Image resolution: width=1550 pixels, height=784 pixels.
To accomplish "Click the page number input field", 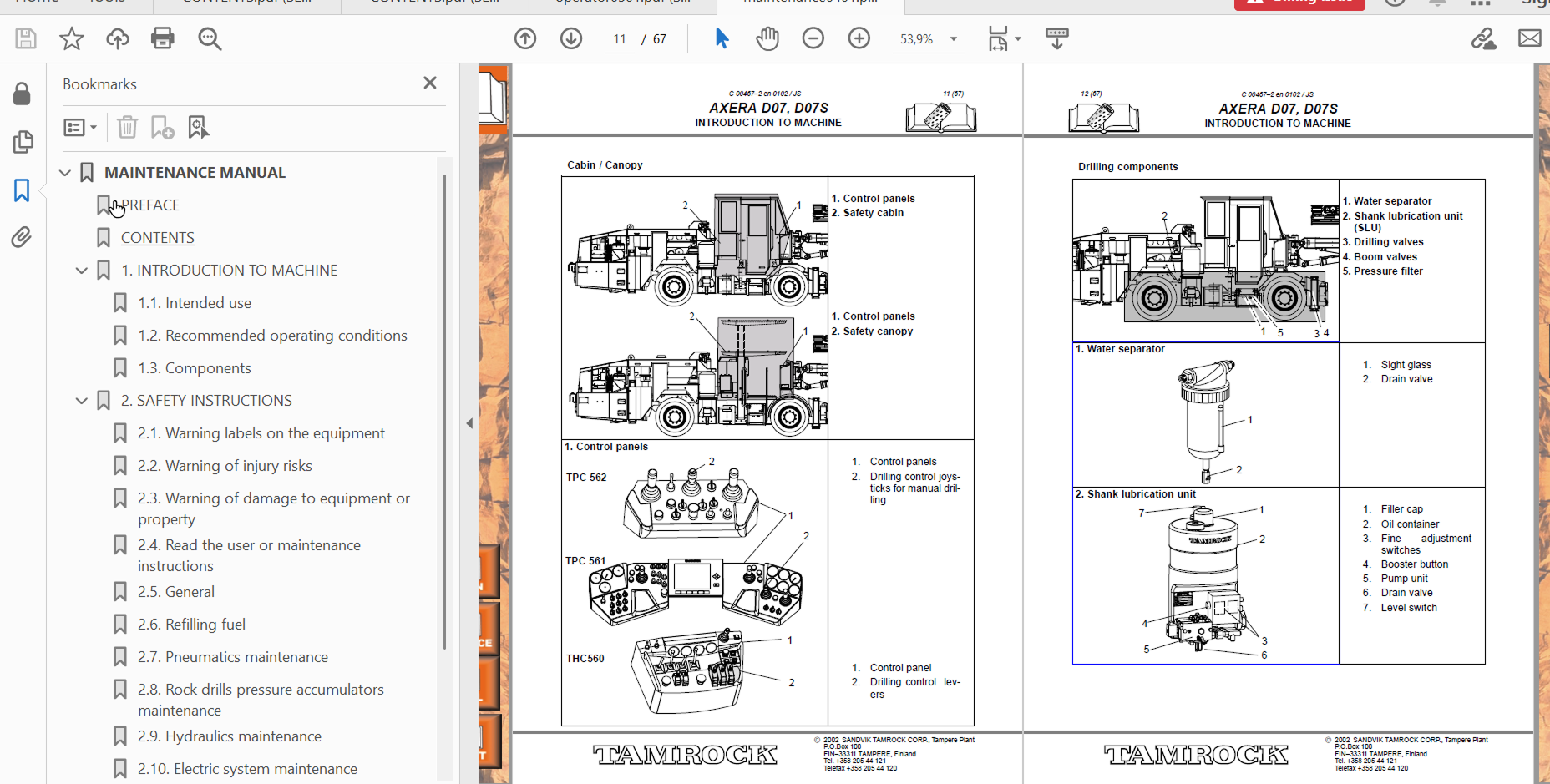I will [620, 39].
